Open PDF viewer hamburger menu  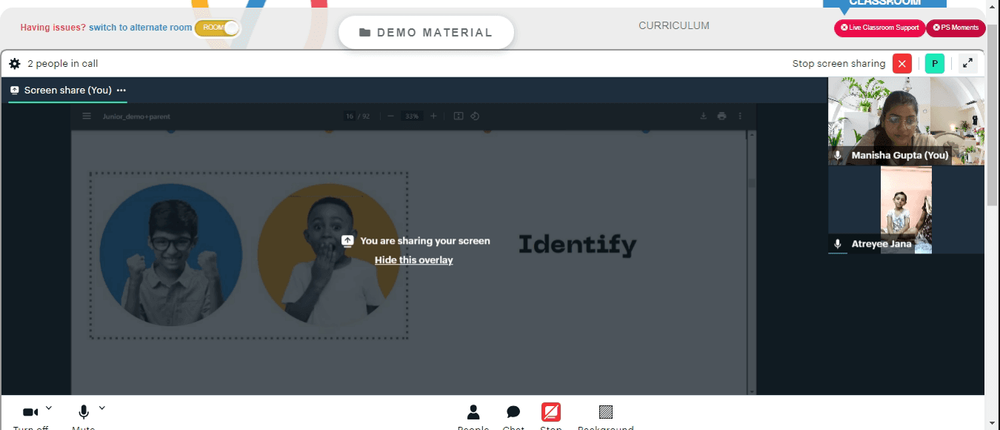click(87, 116)
